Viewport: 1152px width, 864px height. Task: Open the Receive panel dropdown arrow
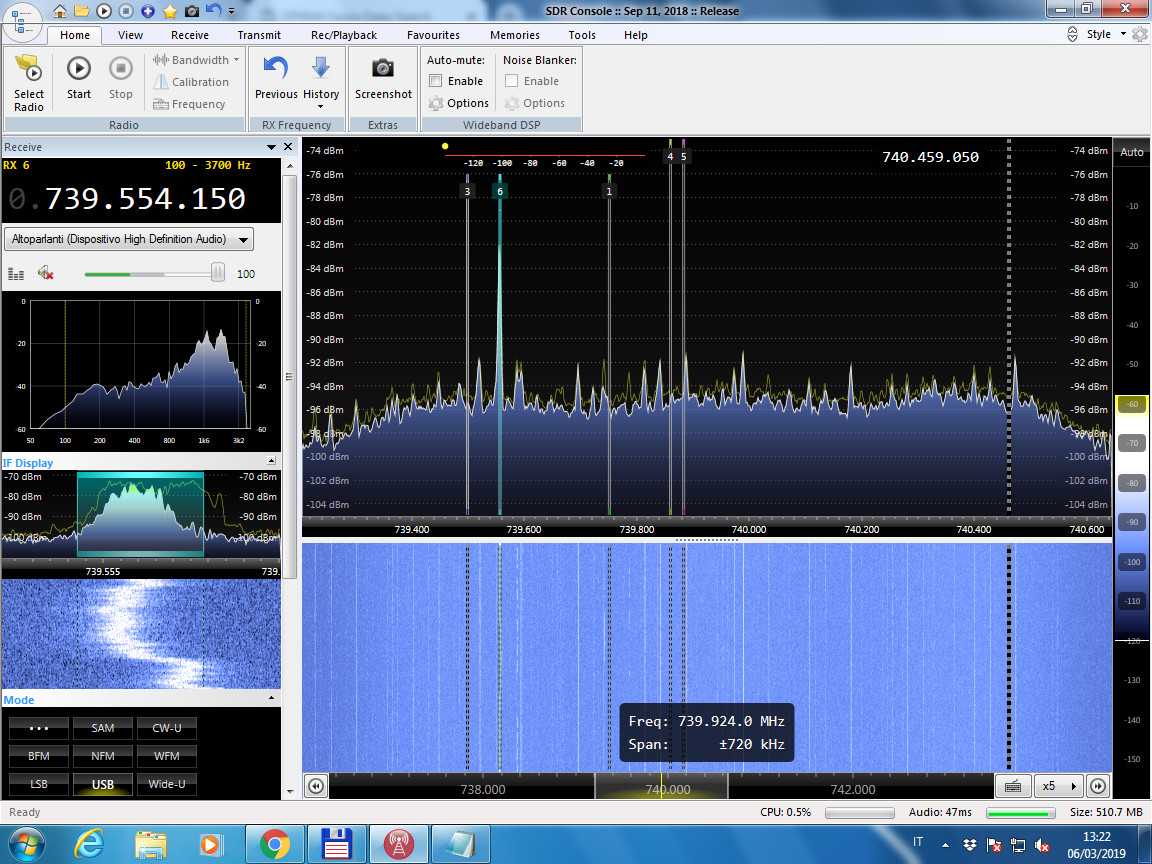[271, 147]
